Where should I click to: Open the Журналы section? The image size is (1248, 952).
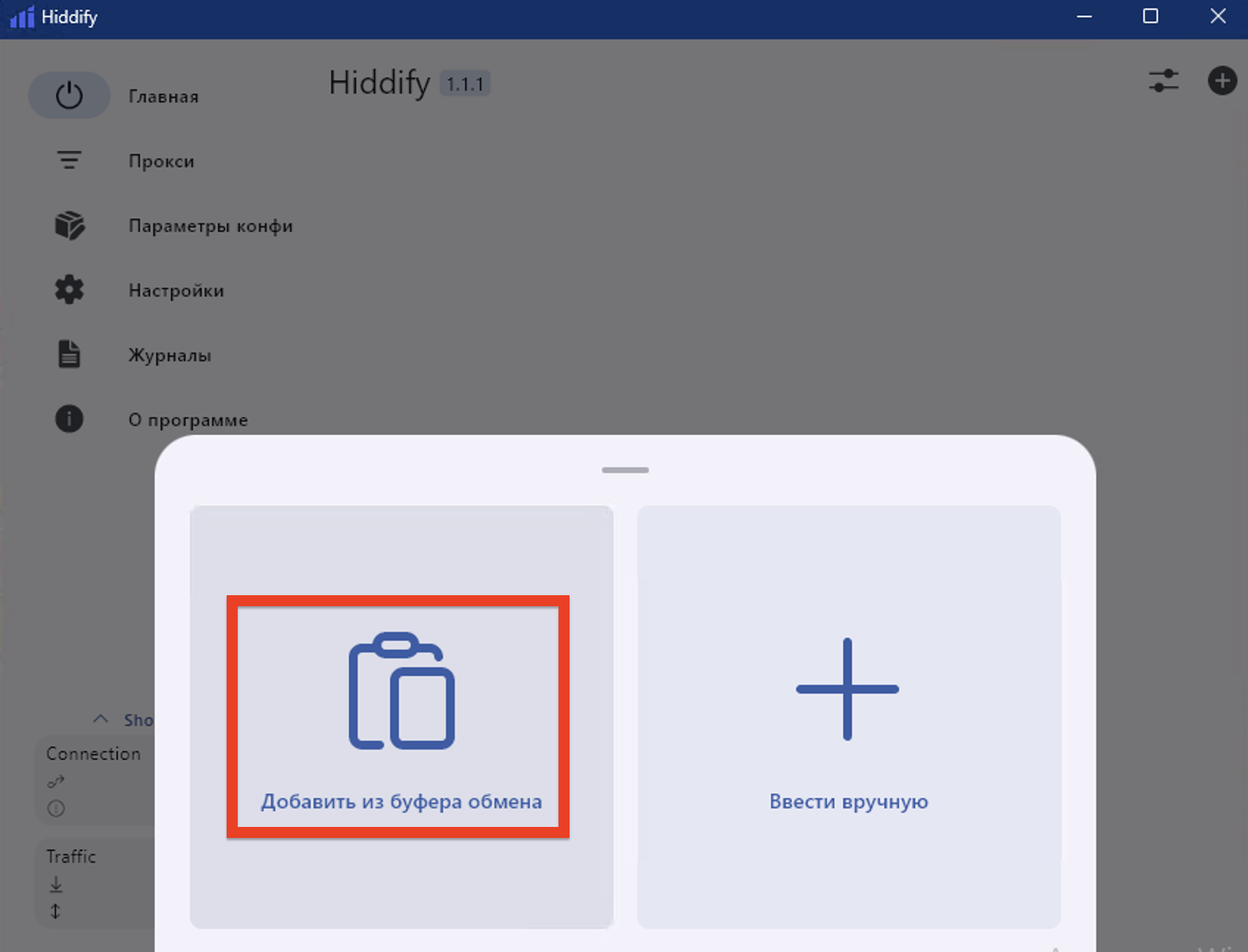tap(169, 355)
